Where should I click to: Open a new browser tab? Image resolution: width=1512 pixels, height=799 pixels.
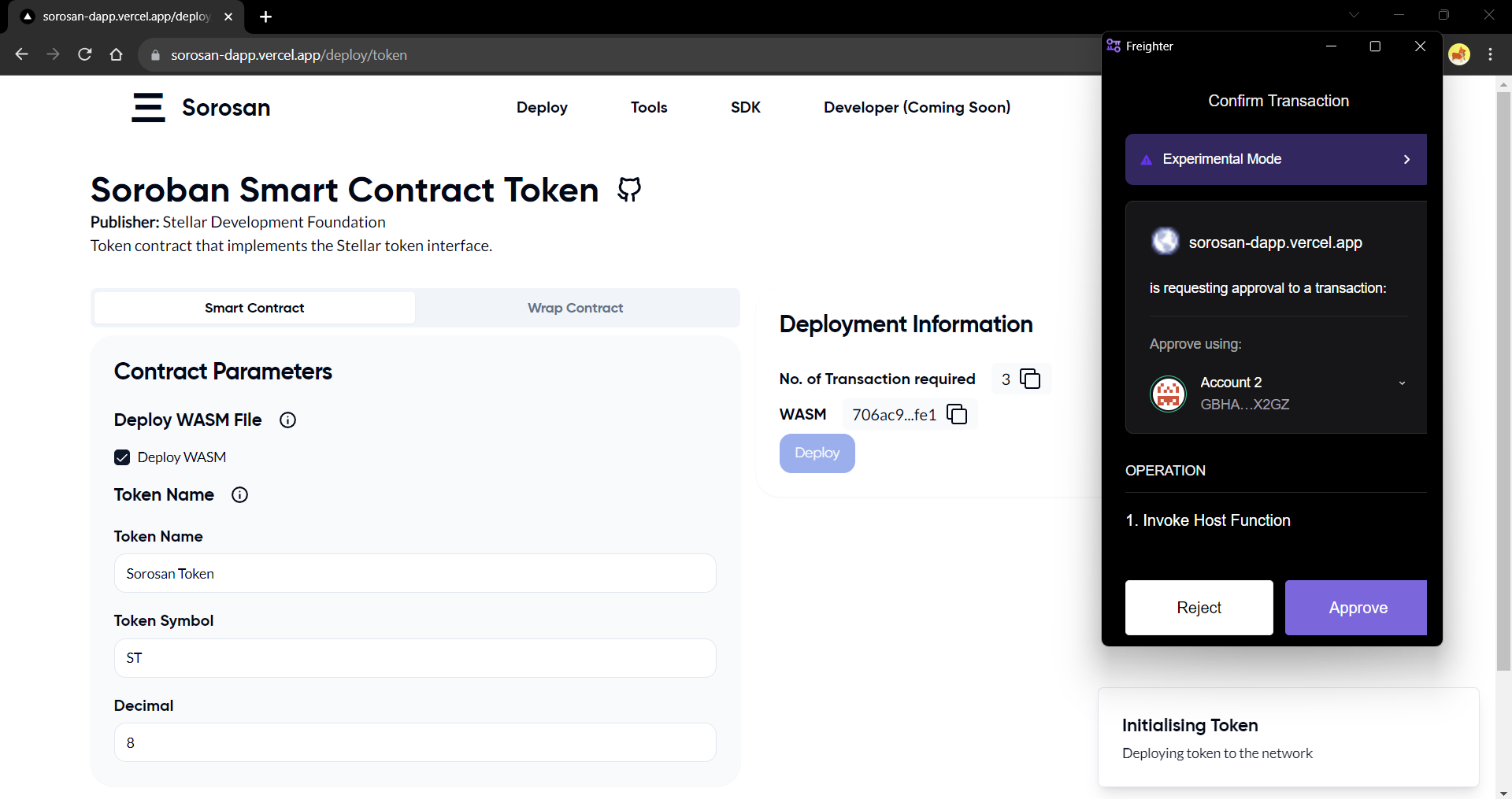click(x=265, y=17)
